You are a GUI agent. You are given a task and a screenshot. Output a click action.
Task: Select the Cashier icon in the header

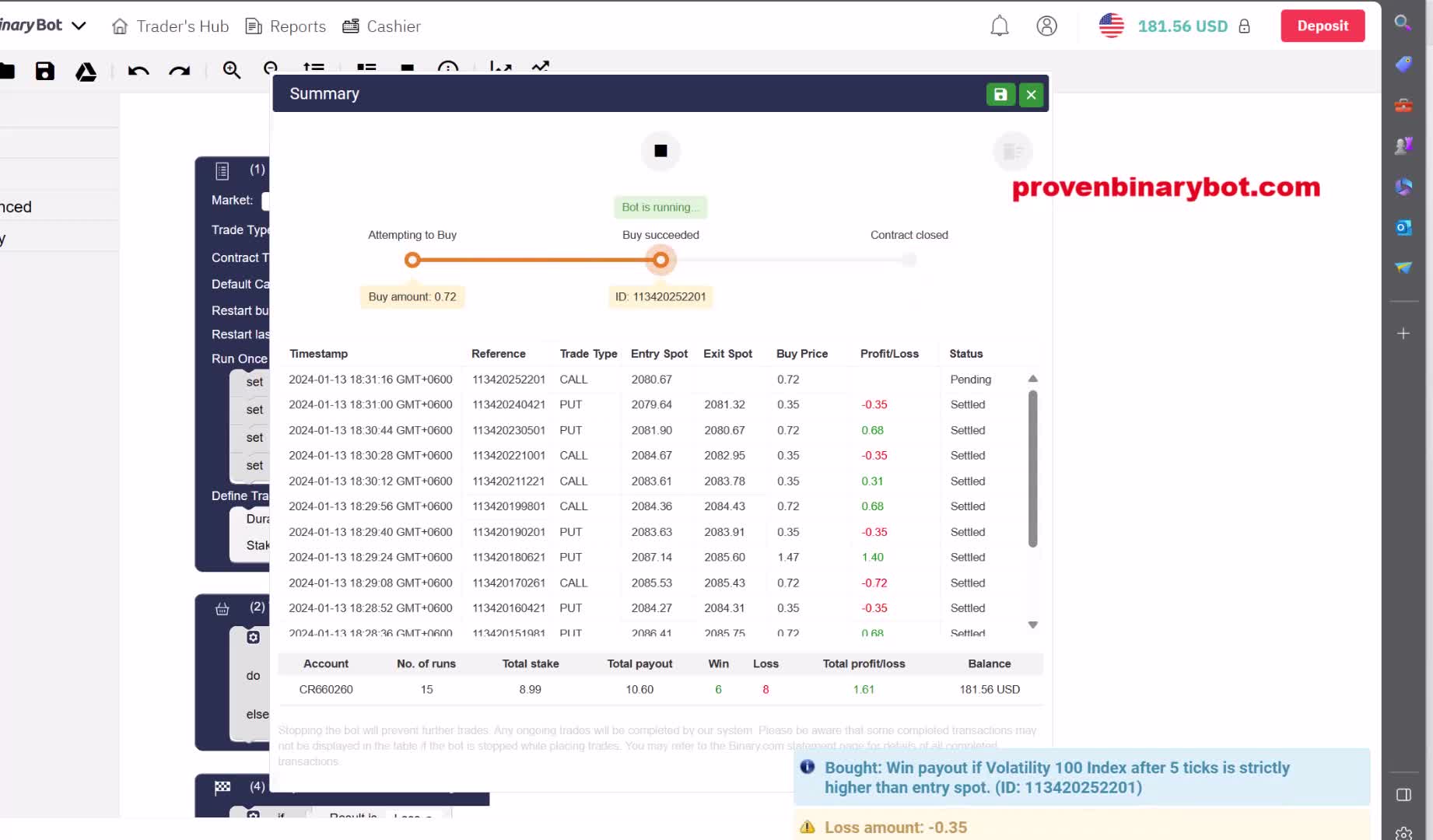click(351, 25)
